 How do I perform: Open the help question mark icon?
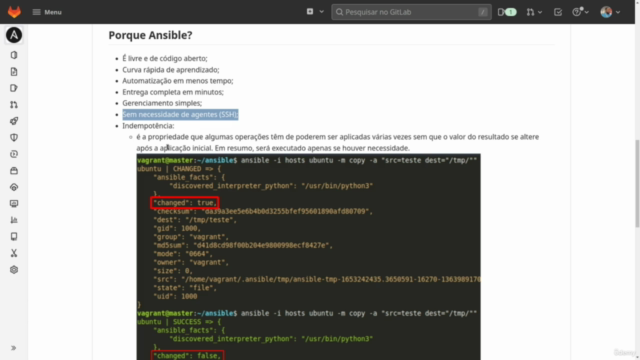coord(577,12)
